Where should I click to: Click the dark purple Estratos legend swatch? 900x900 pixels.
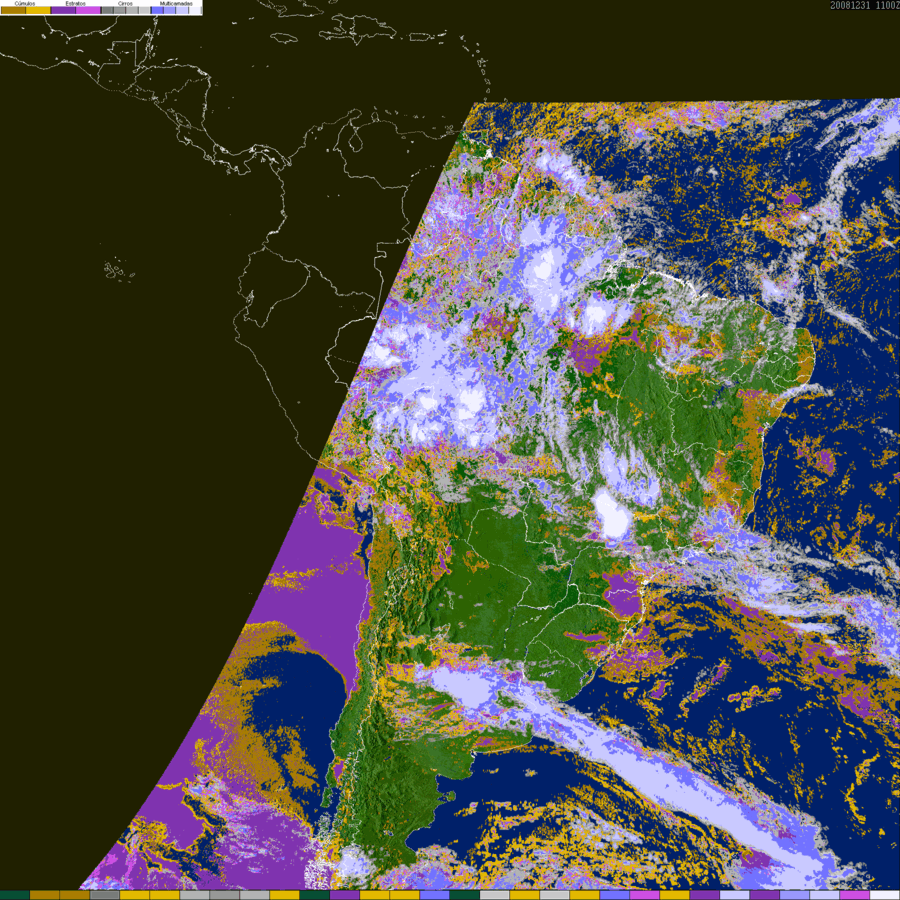tap(63, 10)
